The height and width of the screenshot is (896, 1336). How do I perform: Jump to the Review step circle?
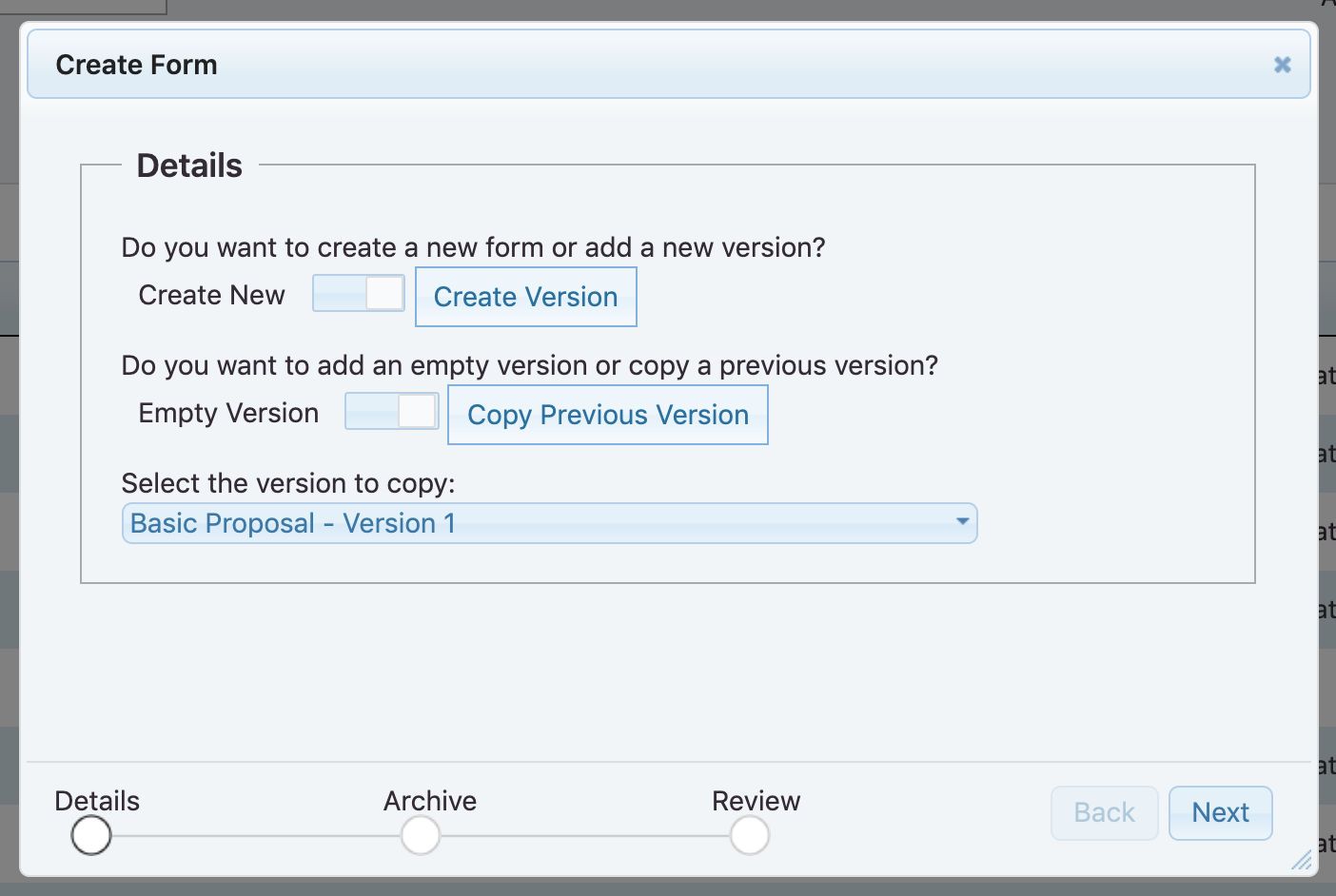tap(750, 836)
